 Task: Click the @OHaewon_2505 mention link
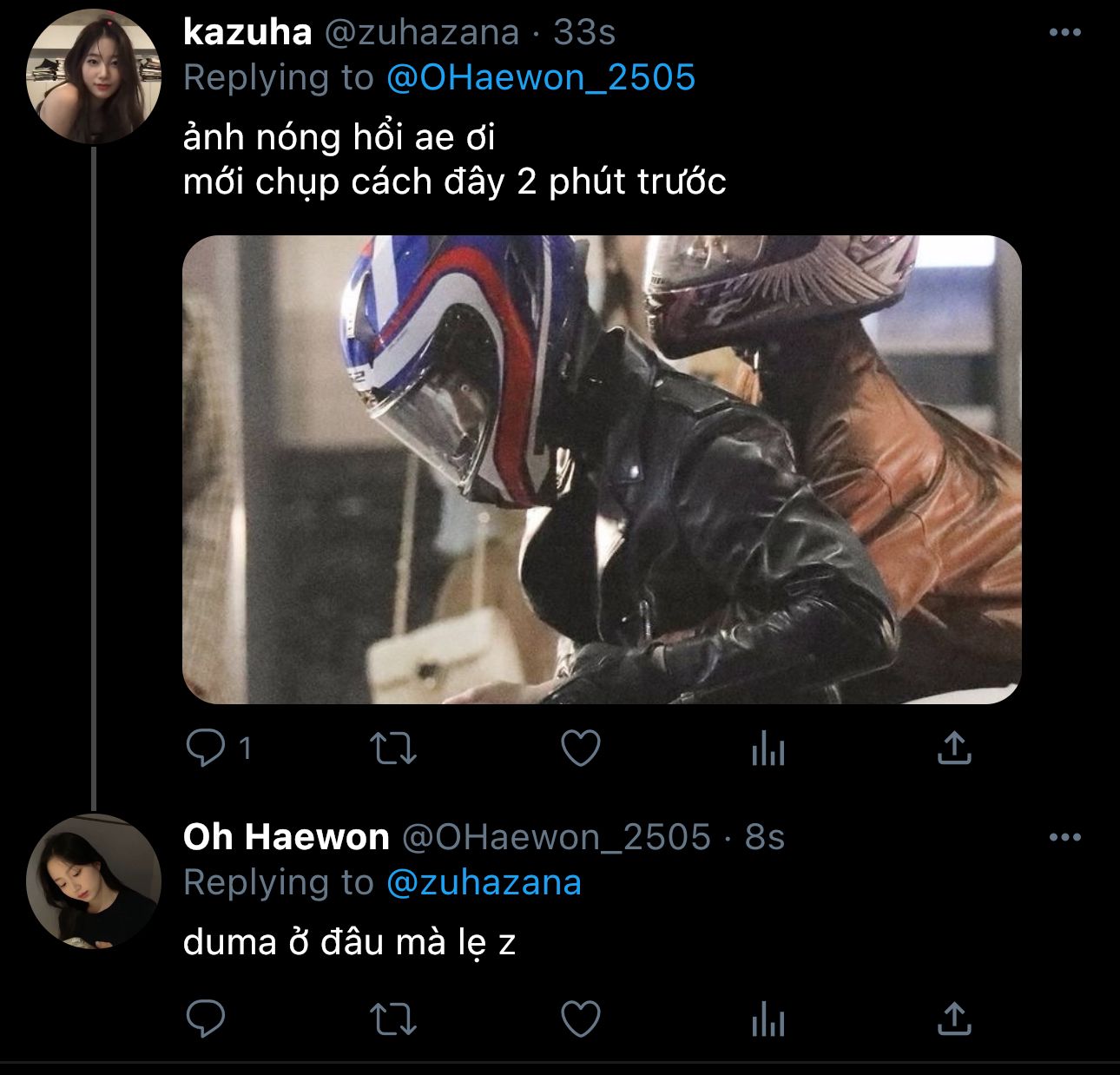pos(540,78)
